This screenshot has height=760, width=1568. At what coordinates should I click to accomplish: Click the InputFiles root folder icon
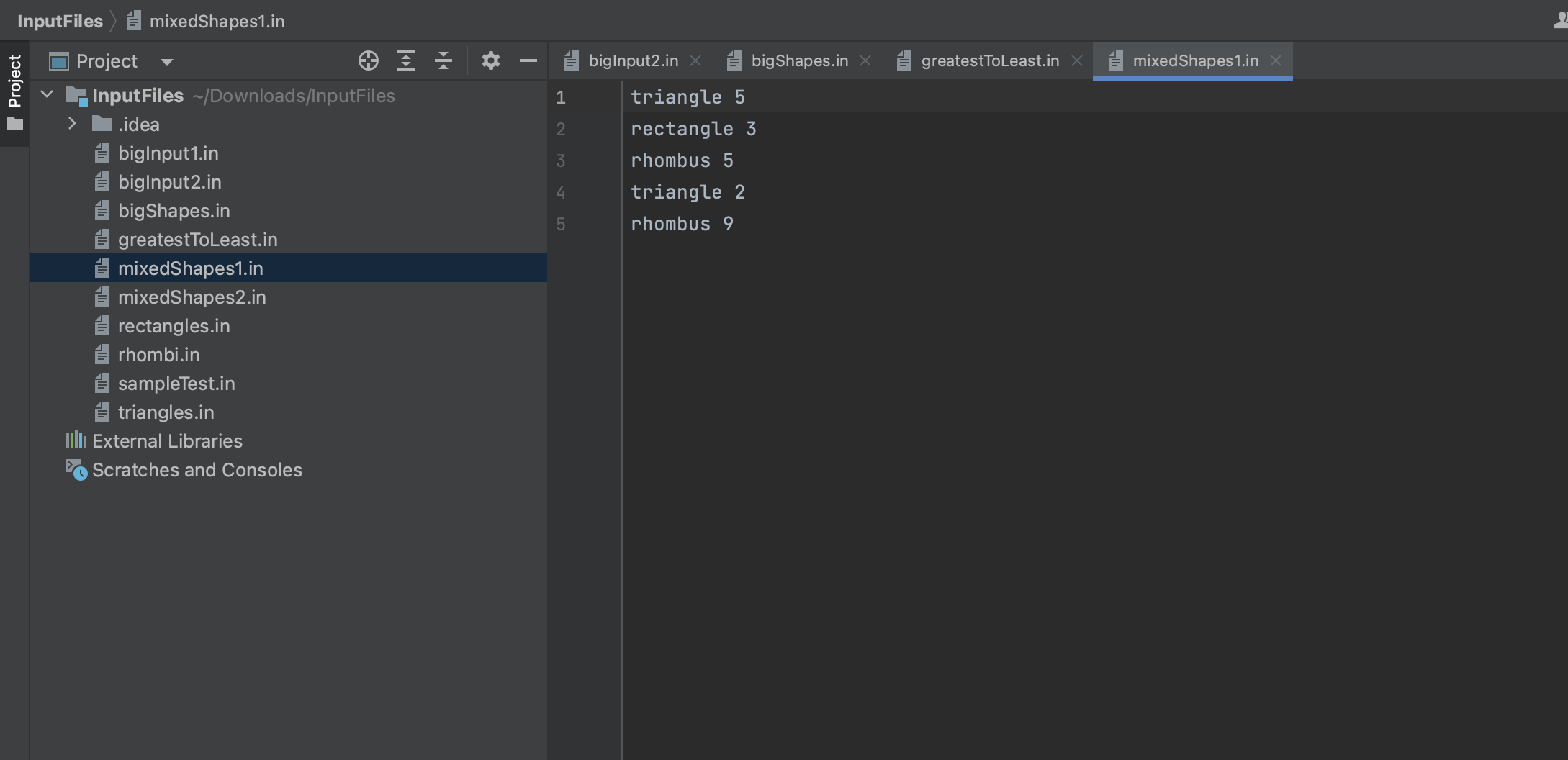click(76, 96)
